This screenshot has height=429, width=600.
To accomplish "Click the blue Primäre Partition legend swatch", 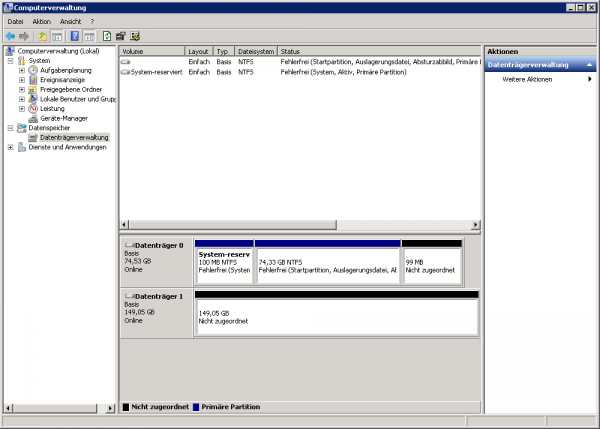I will (194, 407).
